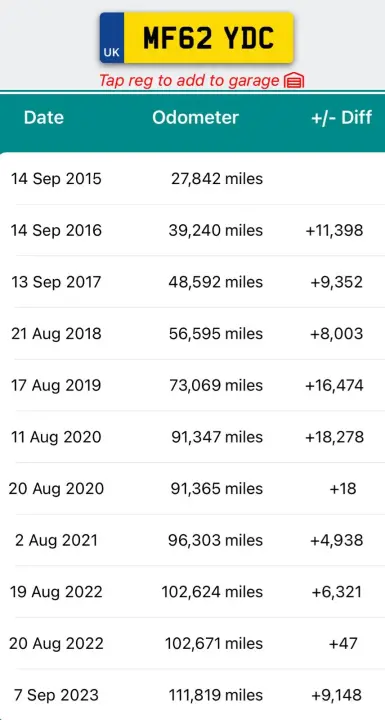This screenshot has height=720, width=385.
Task: Select the 13 Sep 2017 entry
Action: (x=192, y=281)
